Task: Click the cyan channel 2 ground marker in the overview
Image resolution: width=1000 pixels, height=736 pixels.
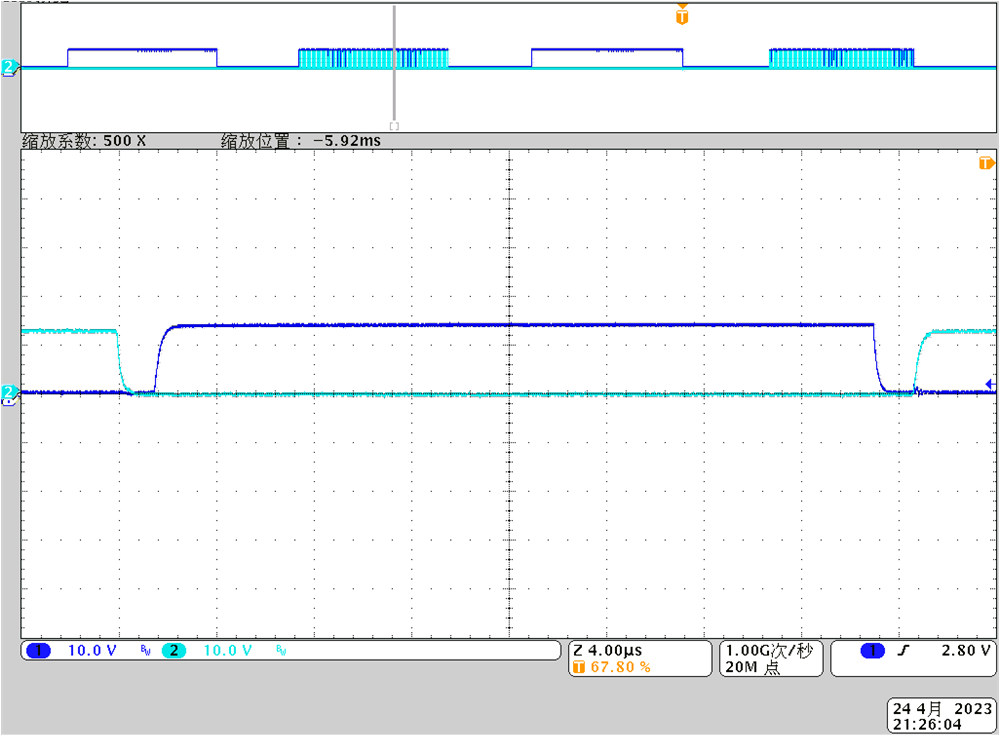Action: pos(7,66)
